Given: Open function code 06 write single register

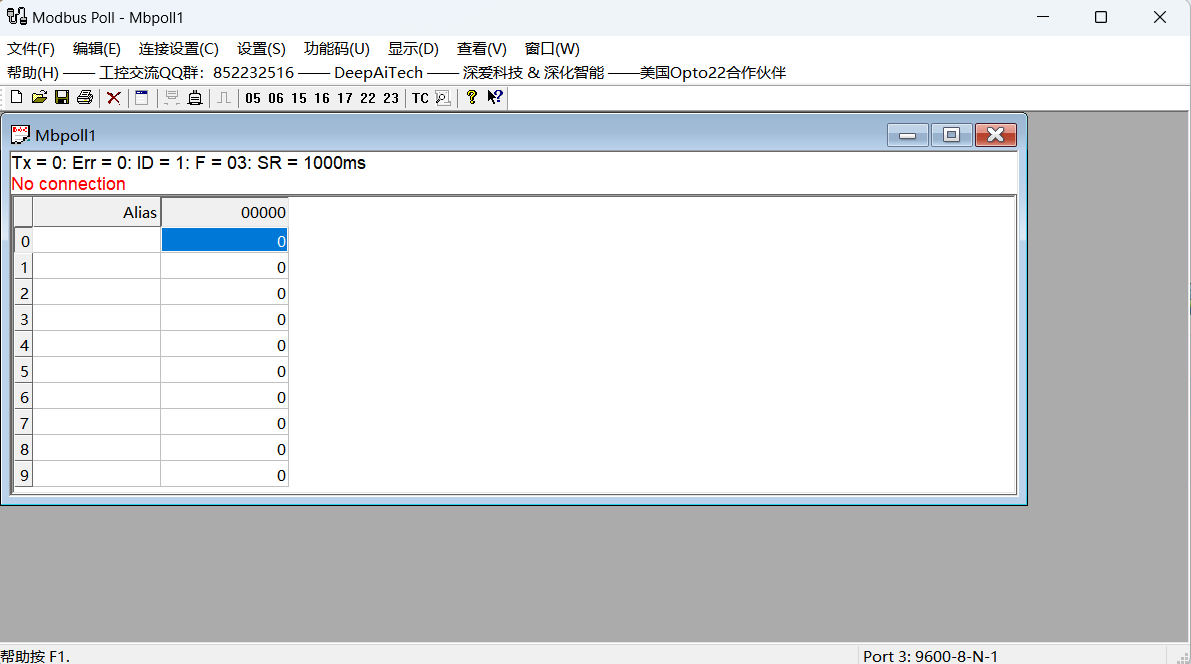Looking at the screenshot, I should (x=276, y=98).
